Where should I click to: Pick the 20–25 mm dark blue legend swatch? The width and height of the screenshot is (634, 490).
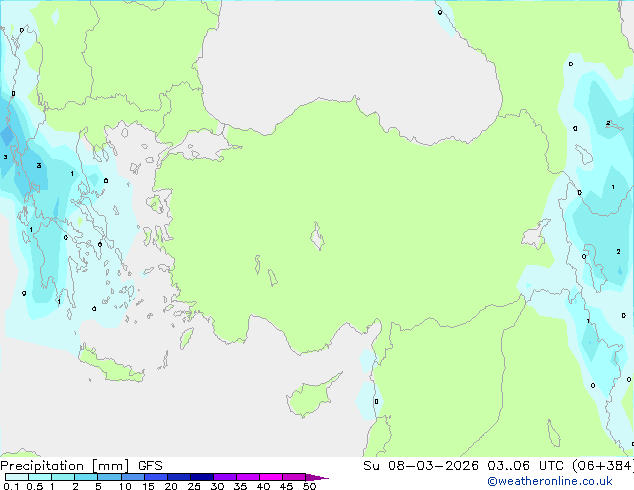(179, 477)
